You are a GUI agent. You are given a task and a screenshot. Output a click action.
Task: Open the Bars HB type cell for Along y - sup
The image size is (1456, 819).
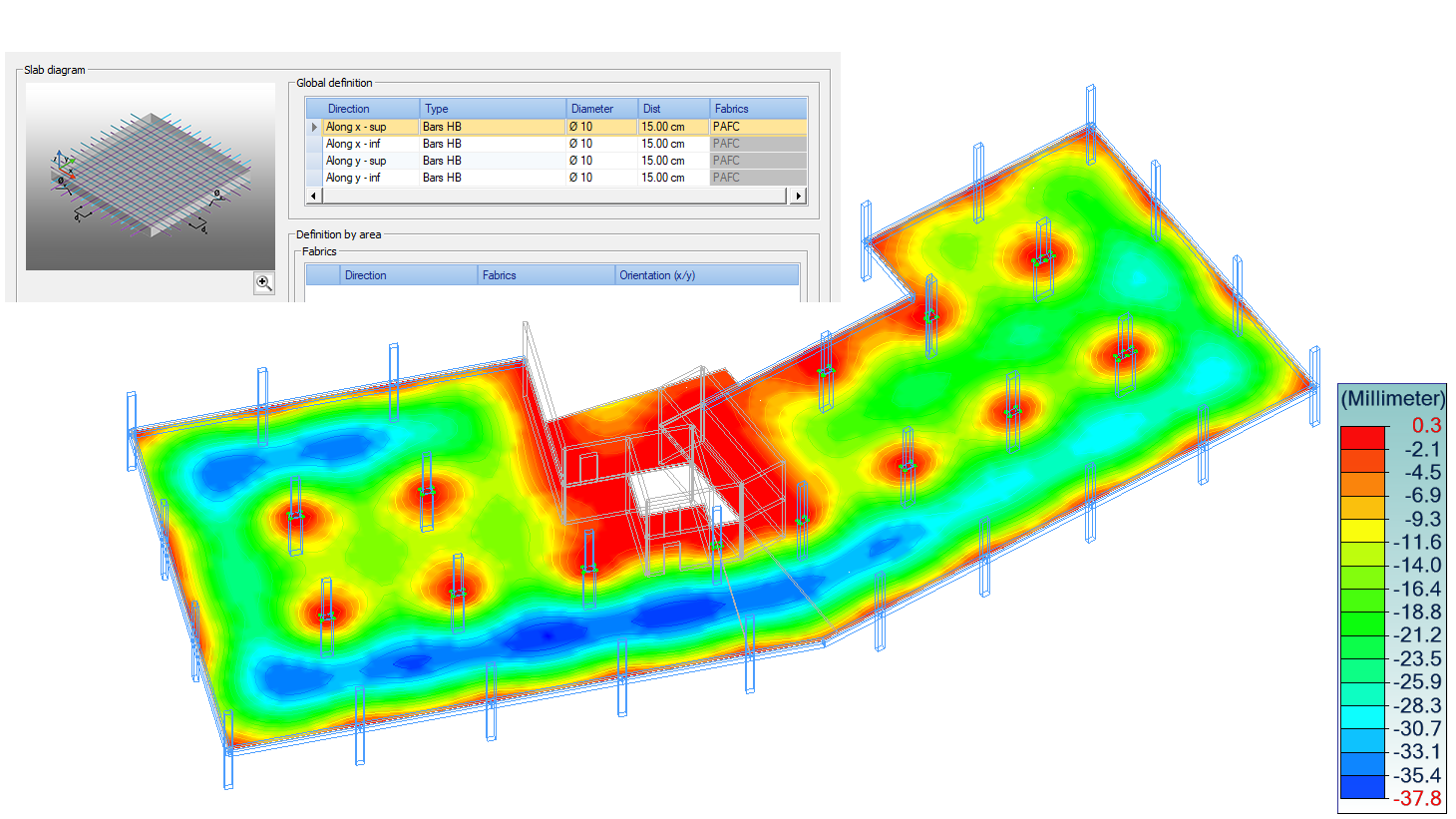(493, 161)
